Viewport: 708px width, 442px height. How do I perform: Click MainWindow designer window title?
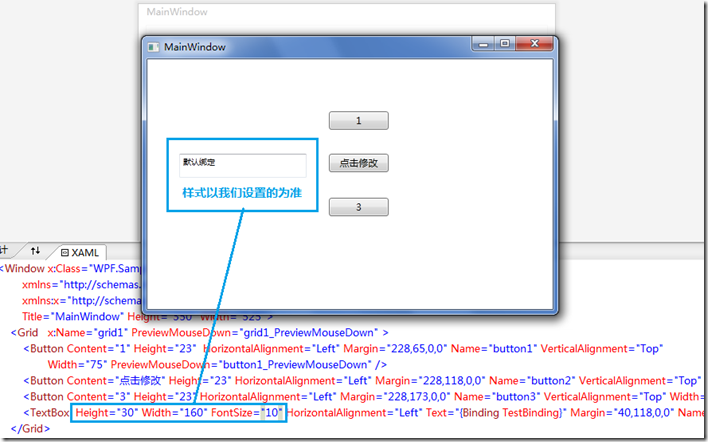click(x=177, y=12)
